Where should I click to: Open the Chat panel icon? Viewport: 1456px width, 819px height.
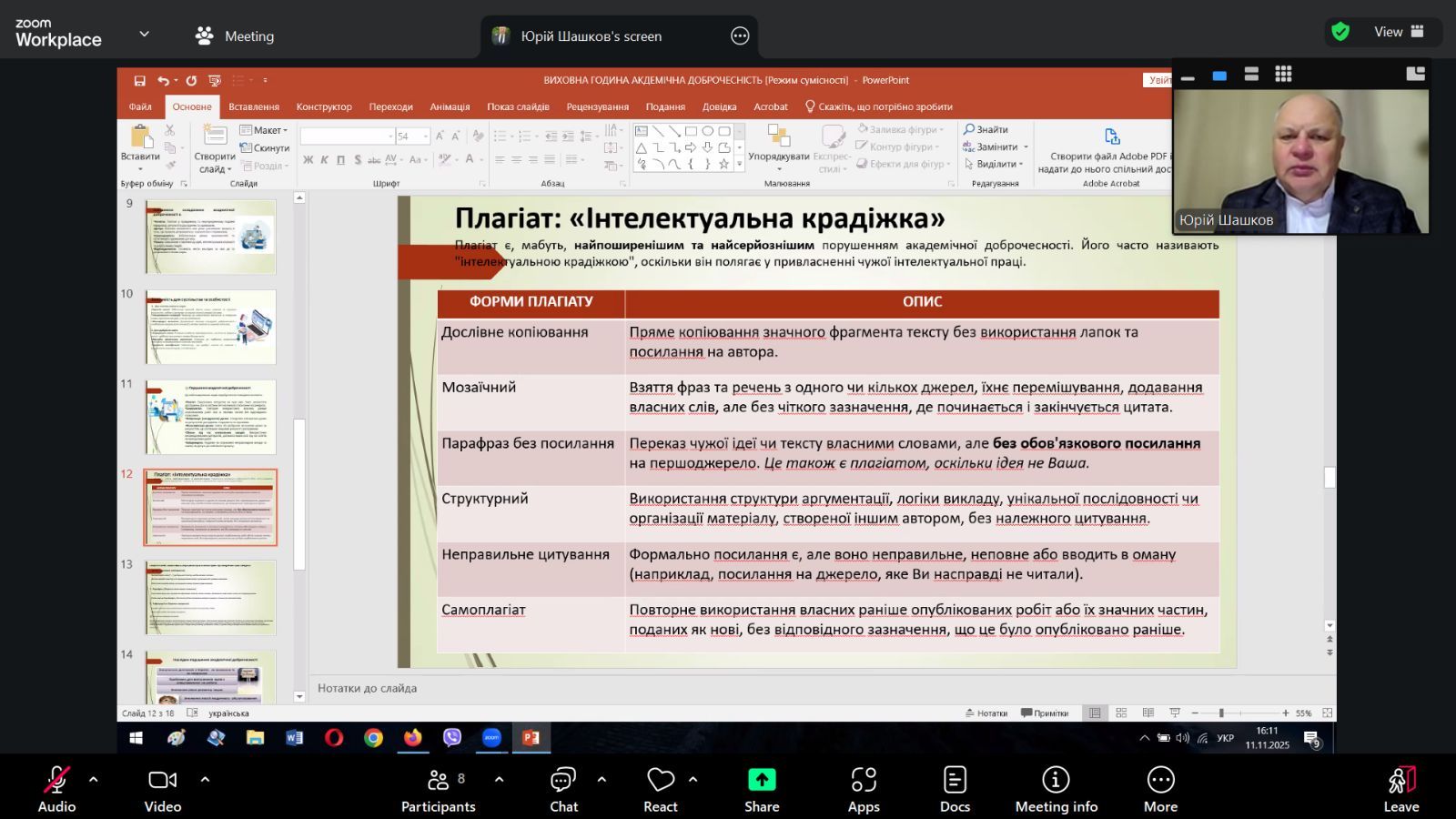(x=563, y=781)
